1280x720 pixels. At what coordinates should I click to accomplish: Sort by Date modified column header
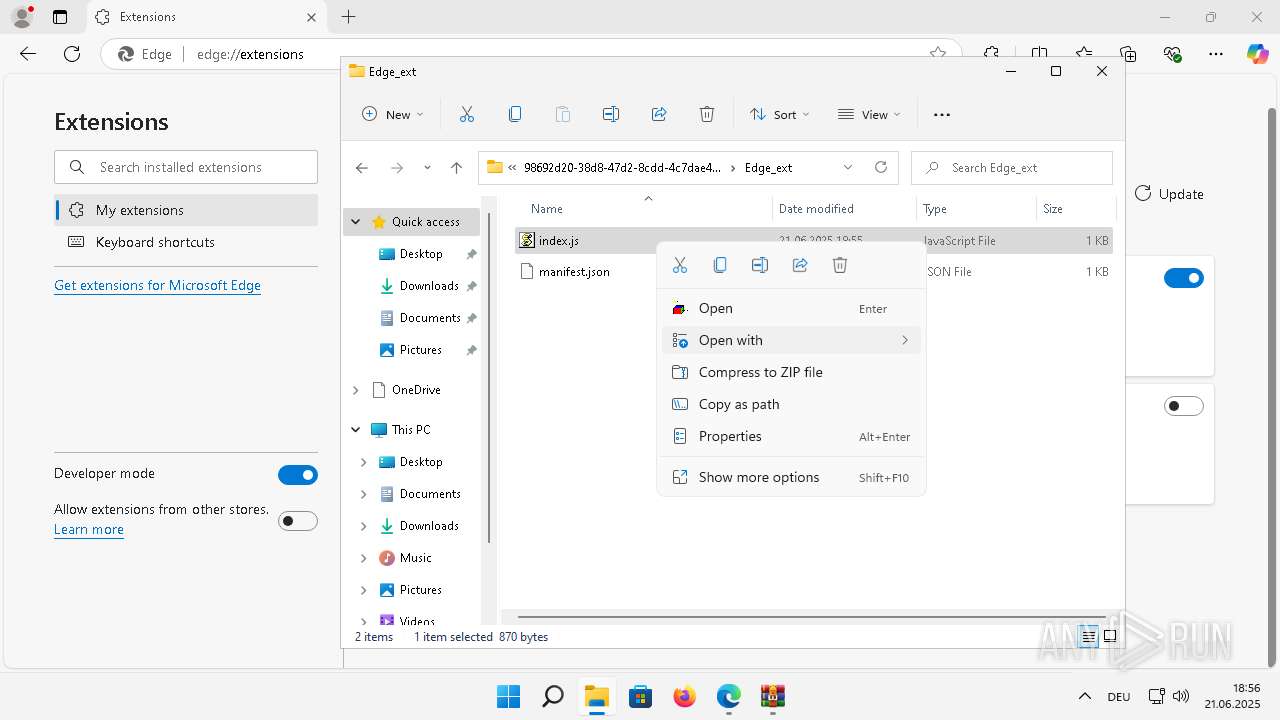843,209
